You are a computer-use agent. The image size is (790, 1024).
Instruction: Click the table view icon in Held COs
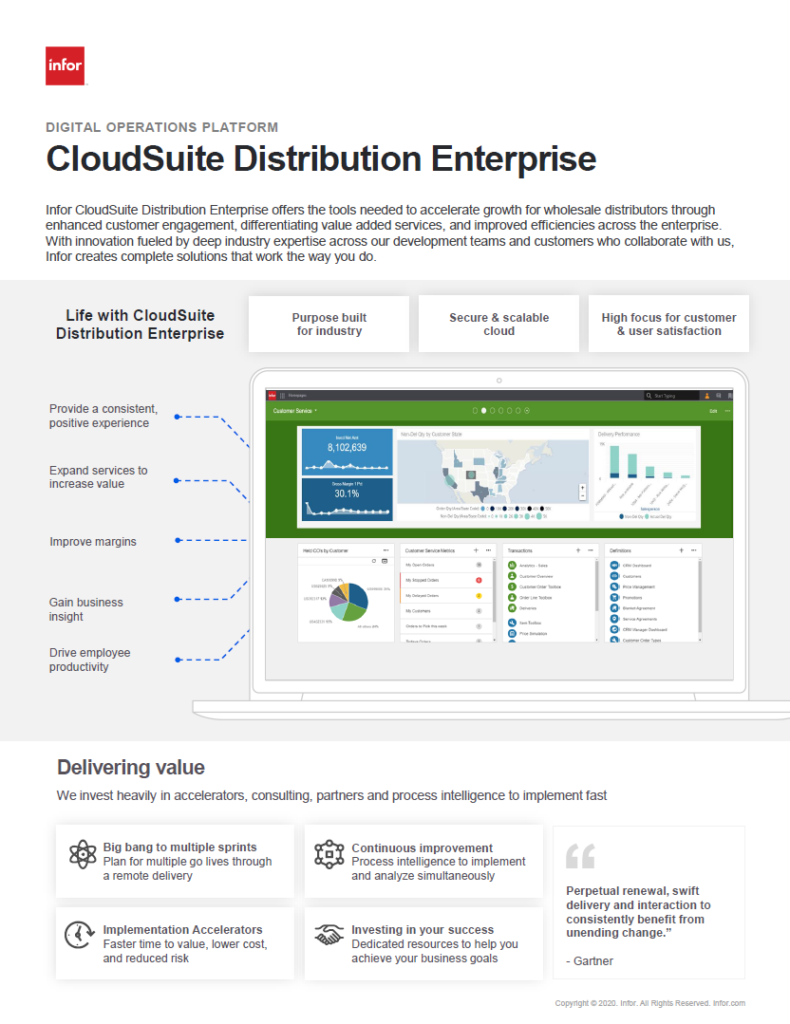tap(385, 561)
